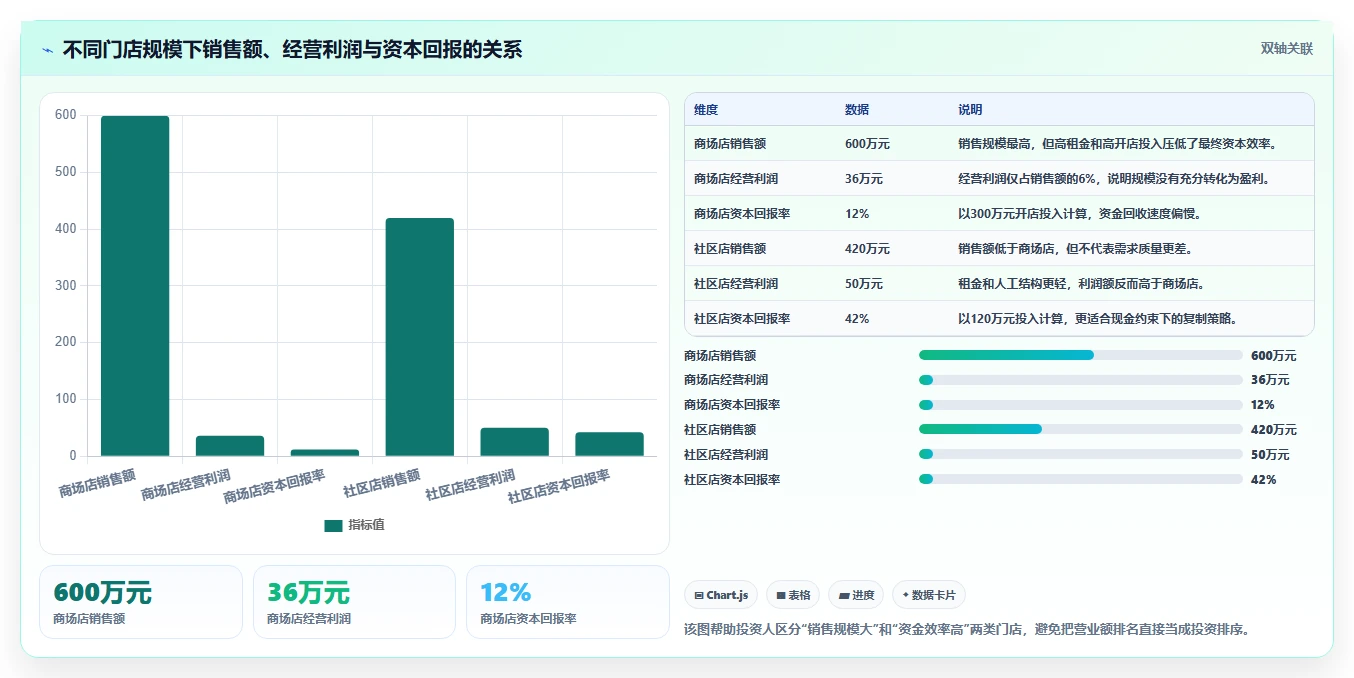Click the footer note starting 该图帮助投资人区分
This screenshot has height=678, width=1354.
[x=967, y=629]
